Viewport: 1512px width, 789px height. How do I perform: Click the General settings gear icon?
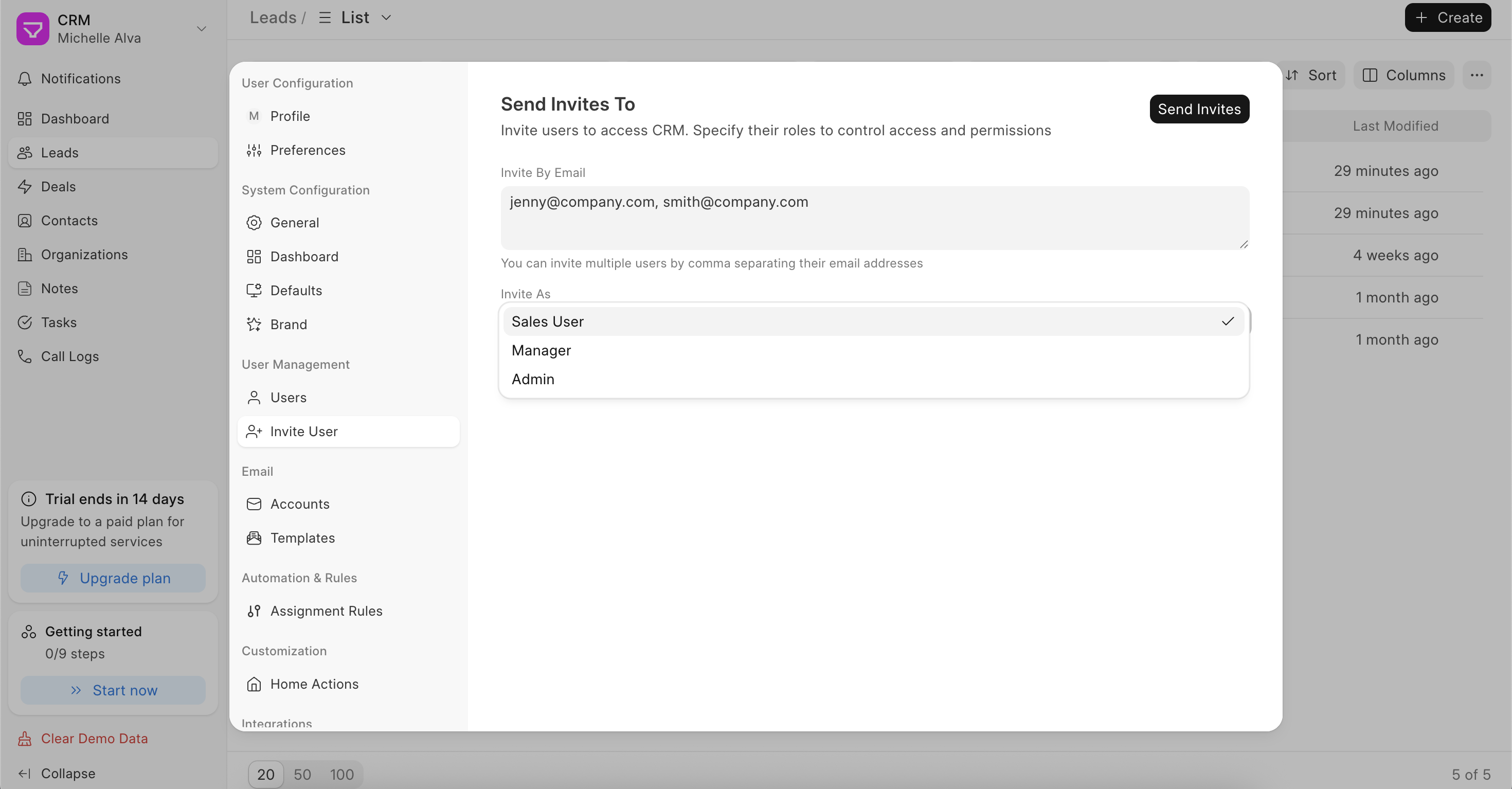(254, 223)
